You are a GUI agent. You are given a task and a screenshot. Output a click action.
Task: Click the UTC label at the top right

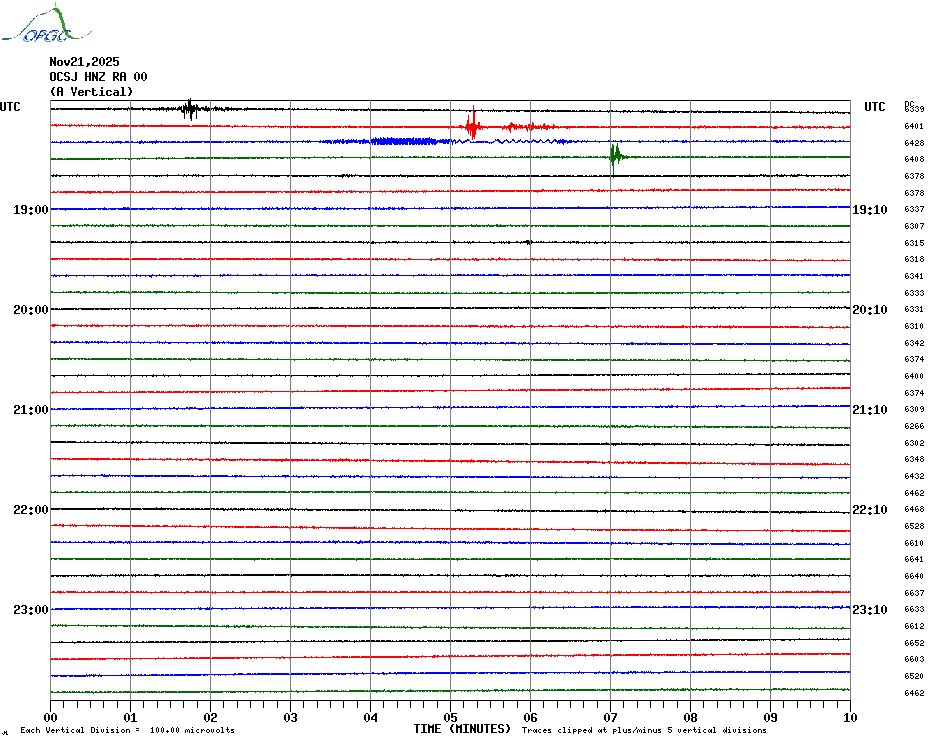874,107
